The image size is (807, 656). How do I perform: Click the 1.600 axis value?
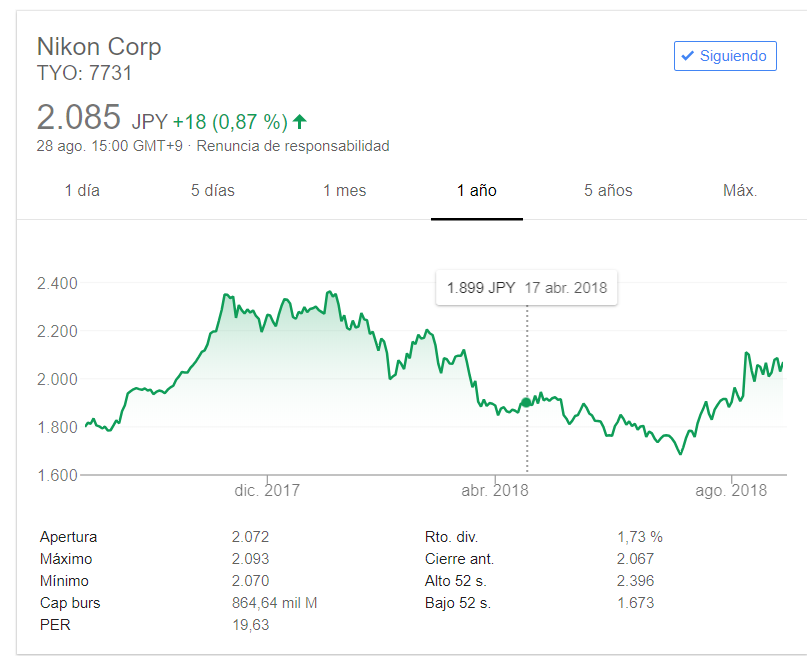[57, 475]
